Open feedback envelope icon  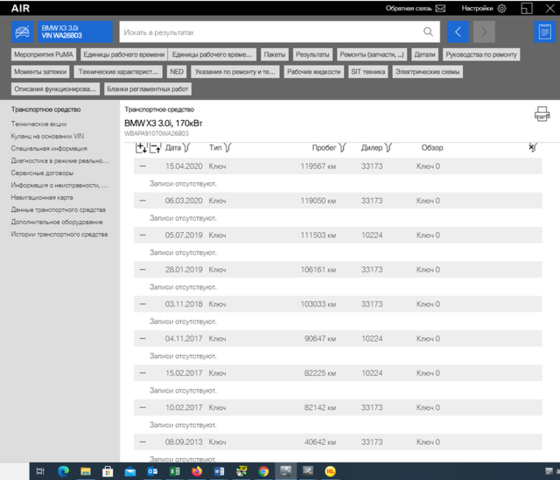440,8
